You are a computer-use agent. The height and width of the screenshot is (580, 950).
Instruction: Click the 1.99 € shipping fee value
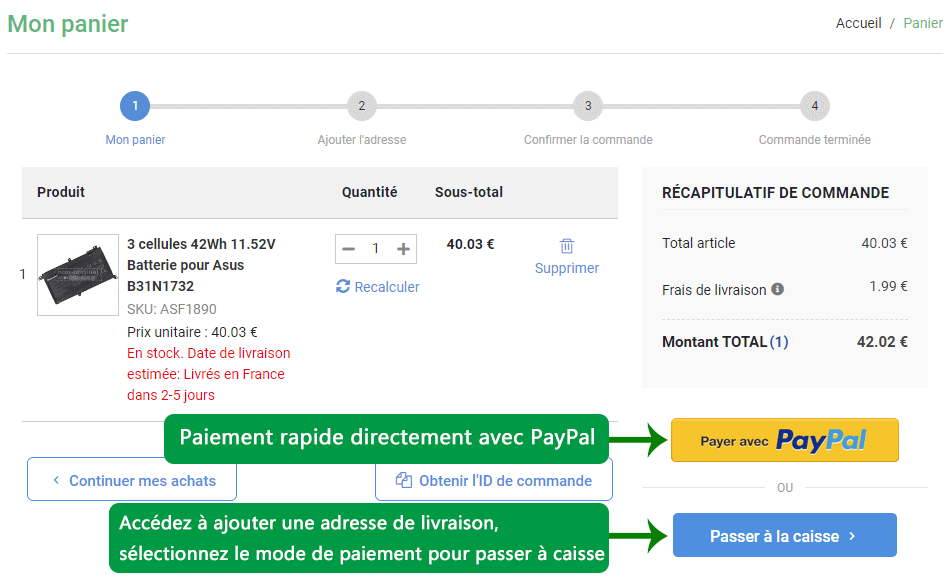pyautogui.click(x=889, y=286)
